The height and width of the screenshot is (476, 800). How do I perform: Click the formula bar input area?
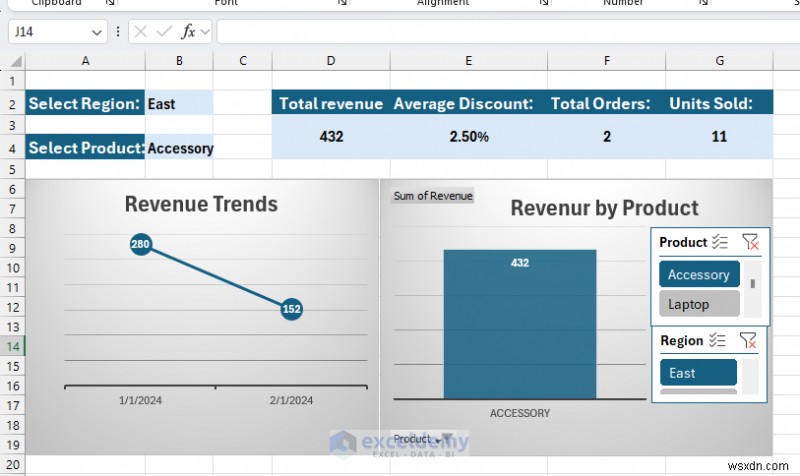click(x=508, y=32)
